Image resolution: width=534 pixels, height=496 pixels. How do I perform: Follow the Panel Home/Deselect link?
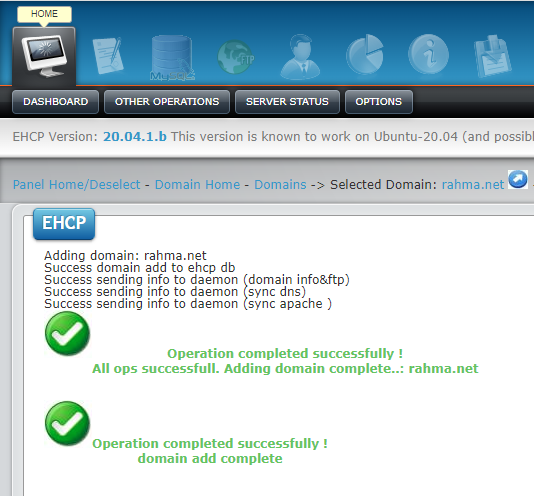coord(76,185)
